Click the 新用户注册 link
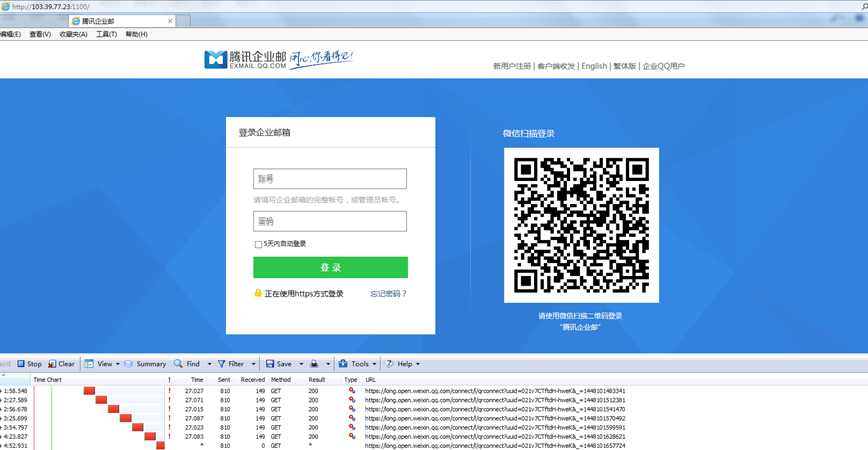The image size is (868, 450). pyautogui.click(x=512, y=66)
